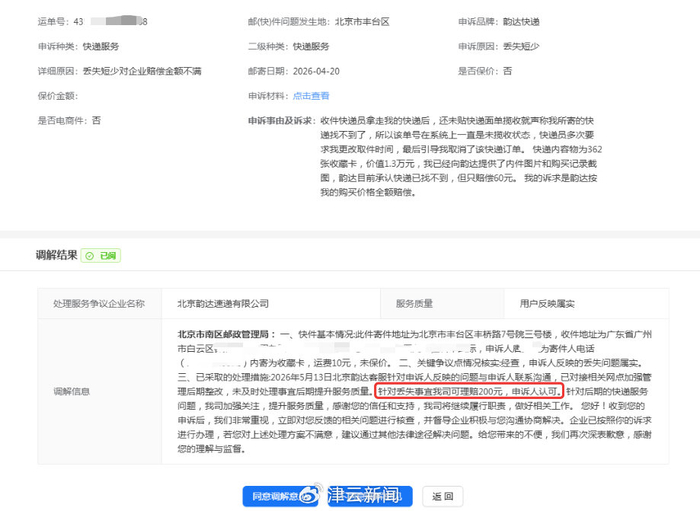Image resolution: width=700 pixels, height=511 pixels.
Task: Click the 丢失短少 value beside 申诉原因
Action: [521, 46]
